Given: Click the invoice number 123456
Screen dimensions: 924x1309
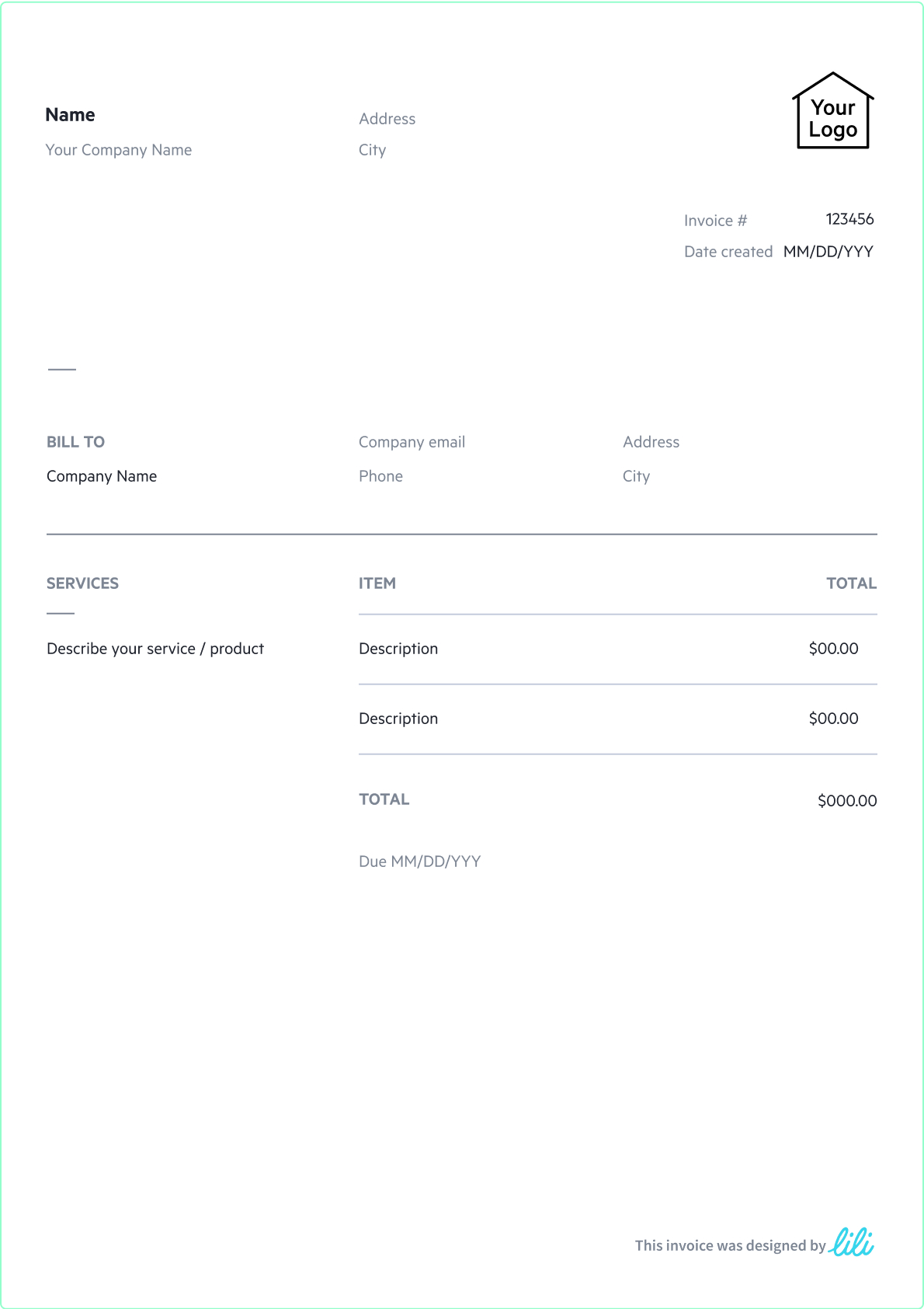Looking at the screenshot, I should point(849,219).
